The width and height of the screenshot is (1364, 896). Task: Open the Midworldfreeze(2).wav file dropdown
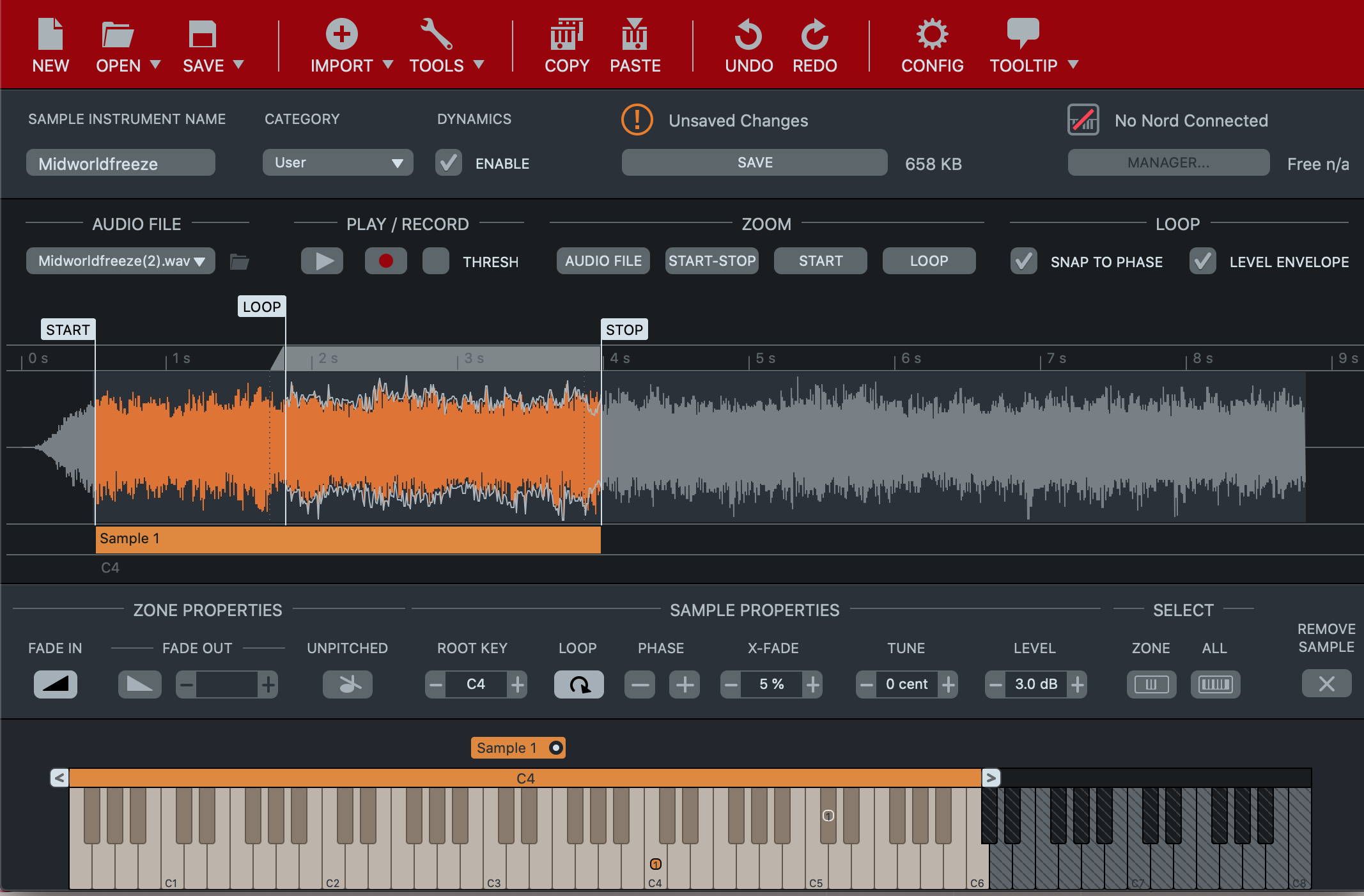tap(121, 261)
